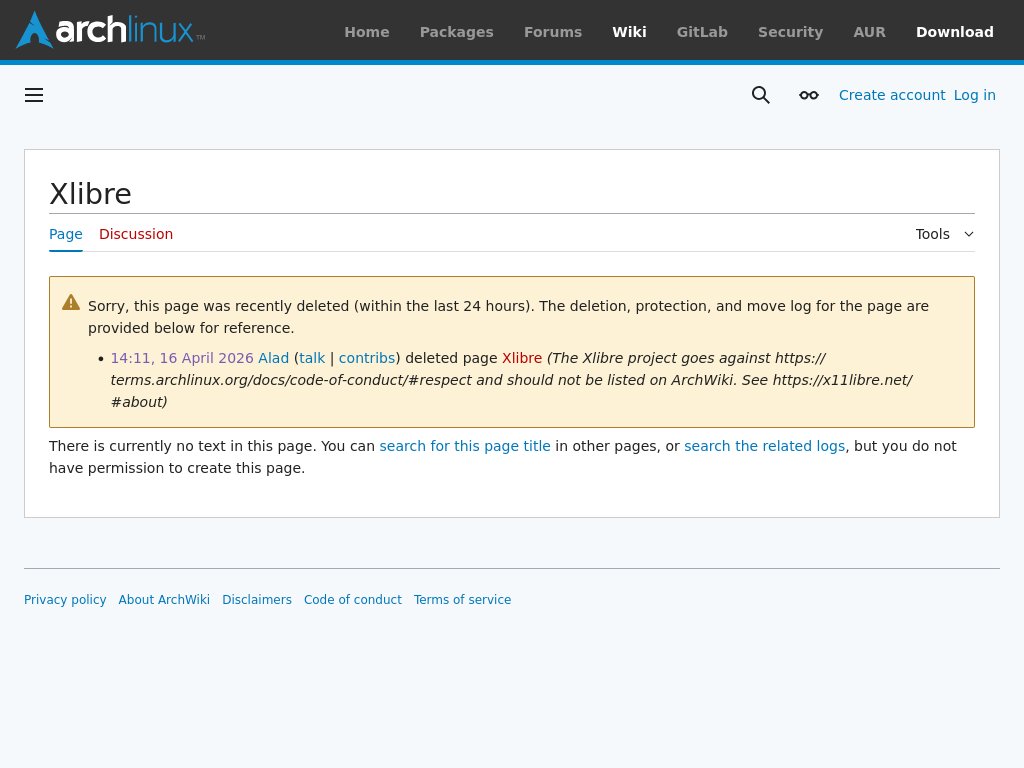Open Security in top navigation

790,32
